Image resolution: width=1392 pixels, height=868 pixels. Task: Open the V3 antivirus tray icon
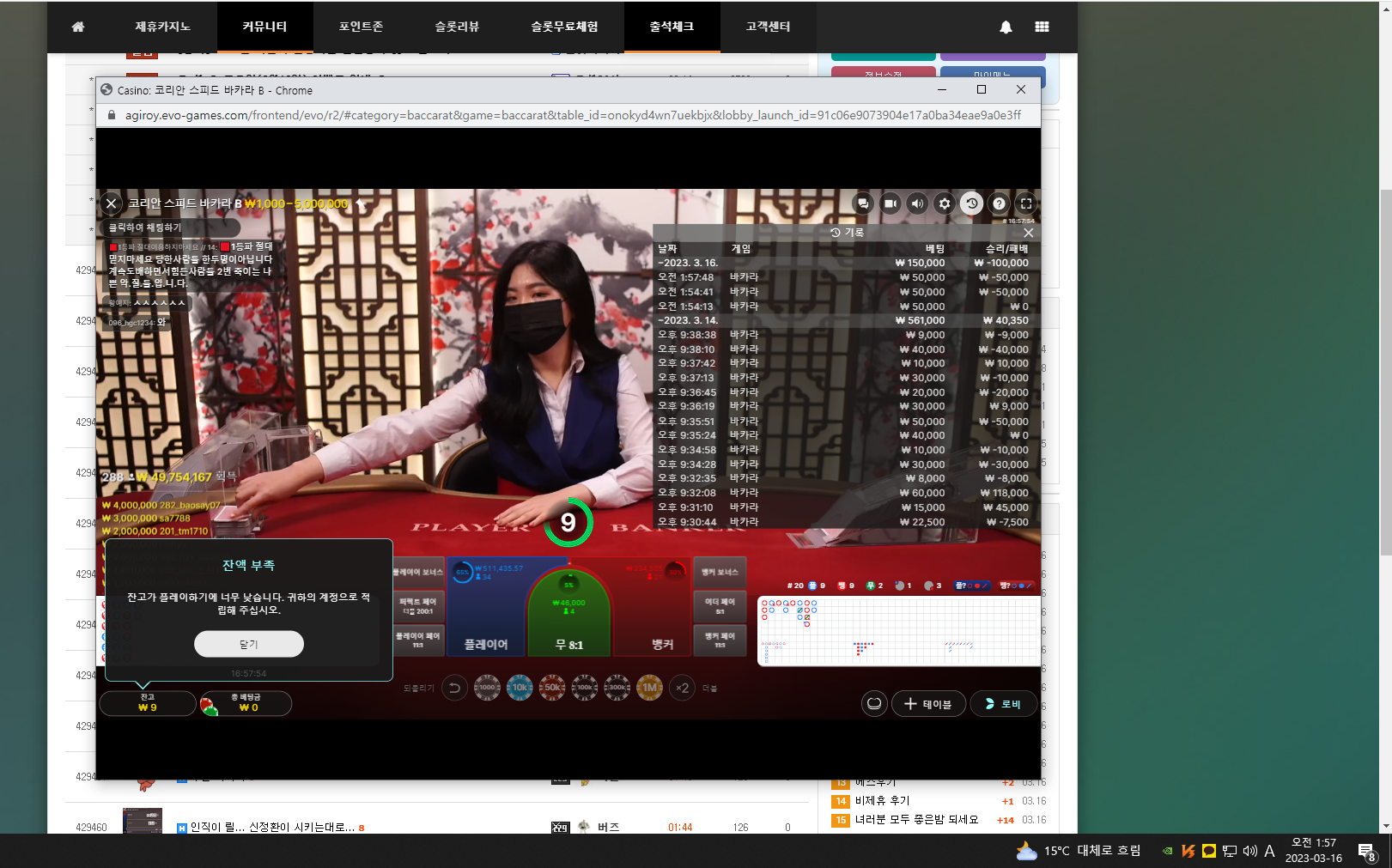click(x=1188, y=851)
